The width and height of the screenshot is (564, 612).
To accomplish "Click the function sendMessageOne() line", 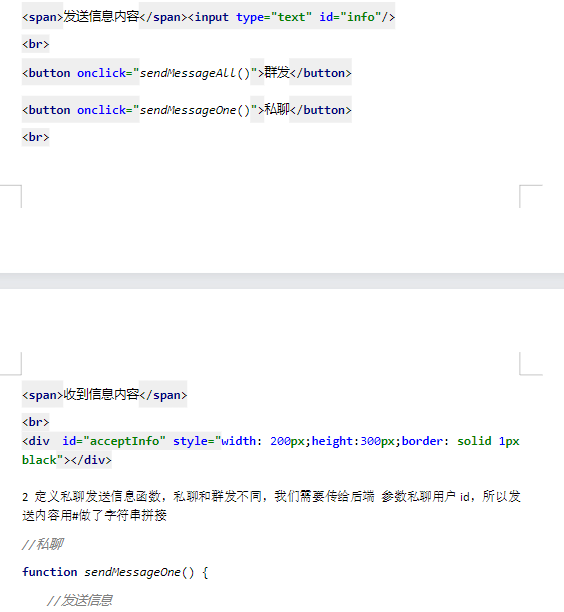I will click(115, 572).
